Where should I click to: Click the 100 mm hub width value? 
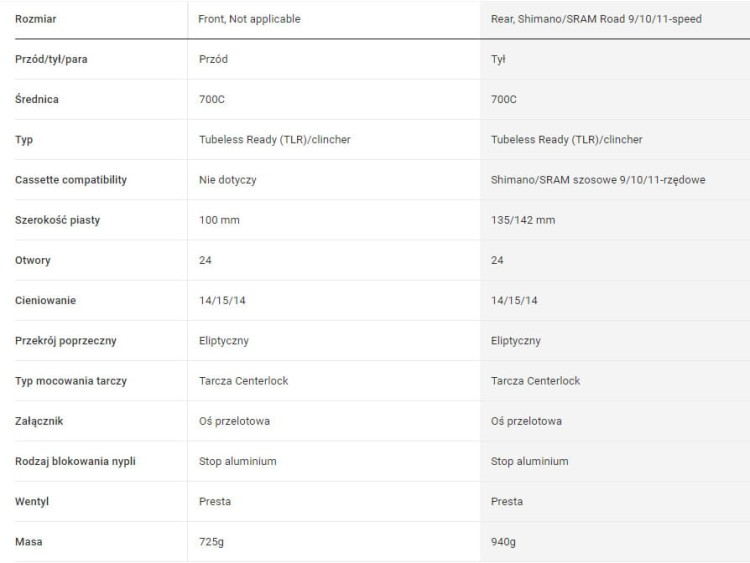(219, 220)
